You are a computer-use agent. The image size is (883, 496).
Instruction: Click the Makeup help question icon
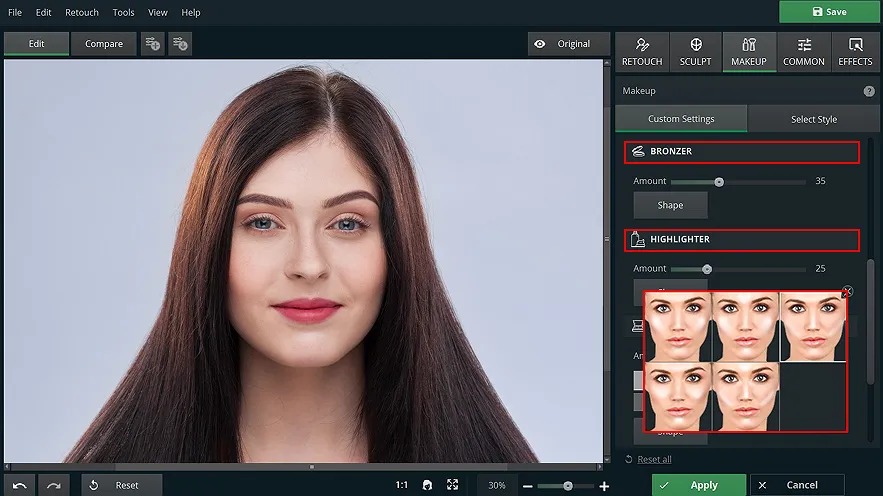coord(869,91)
